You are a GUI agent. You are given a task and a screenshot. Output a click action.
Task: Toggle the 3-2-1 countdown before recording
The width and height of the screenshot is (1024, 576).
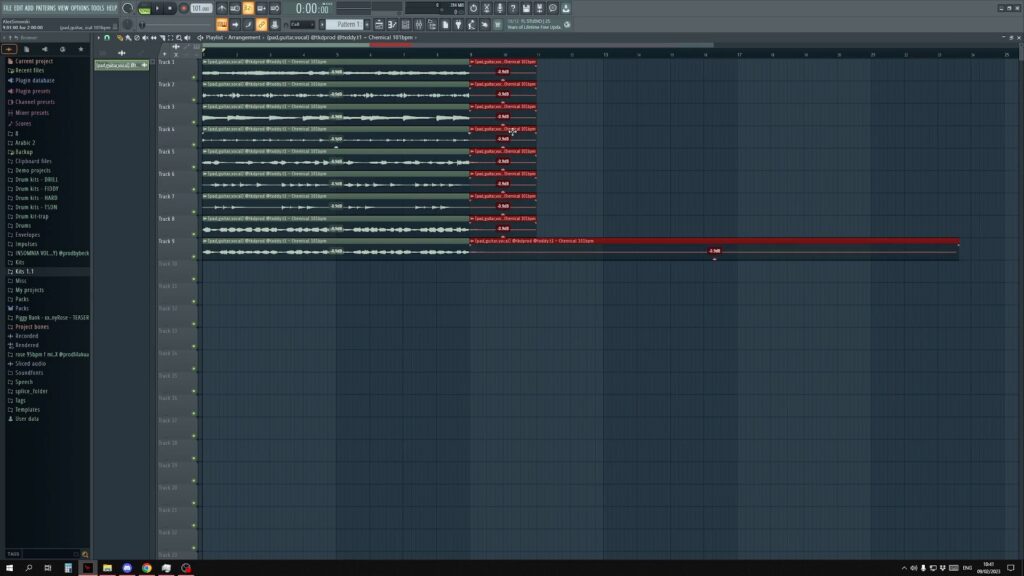coord(248,8)
